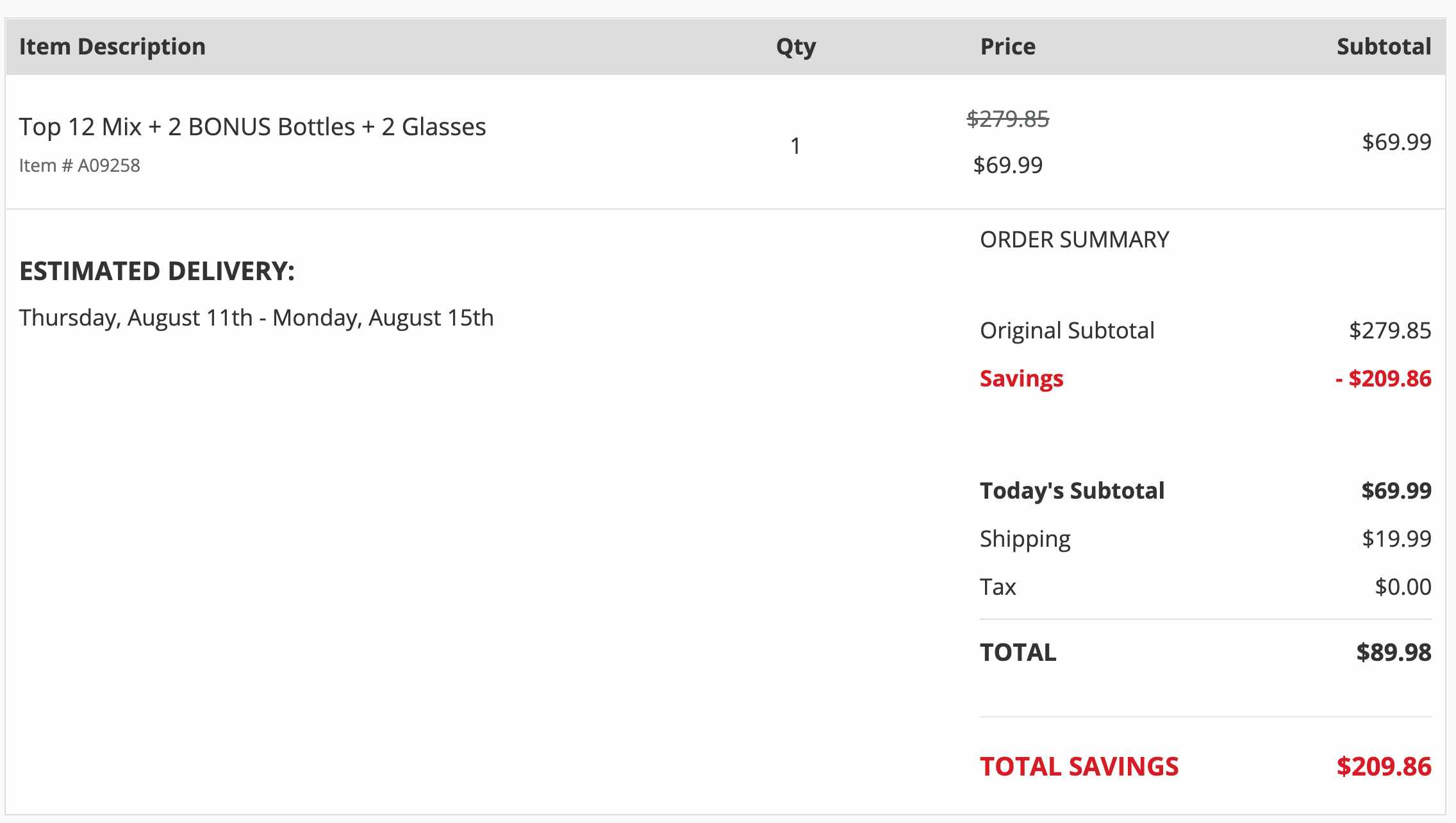Click the item row subtotal $69.99
This screenshot has width=1456, height=823.
tap(1396, 142)
